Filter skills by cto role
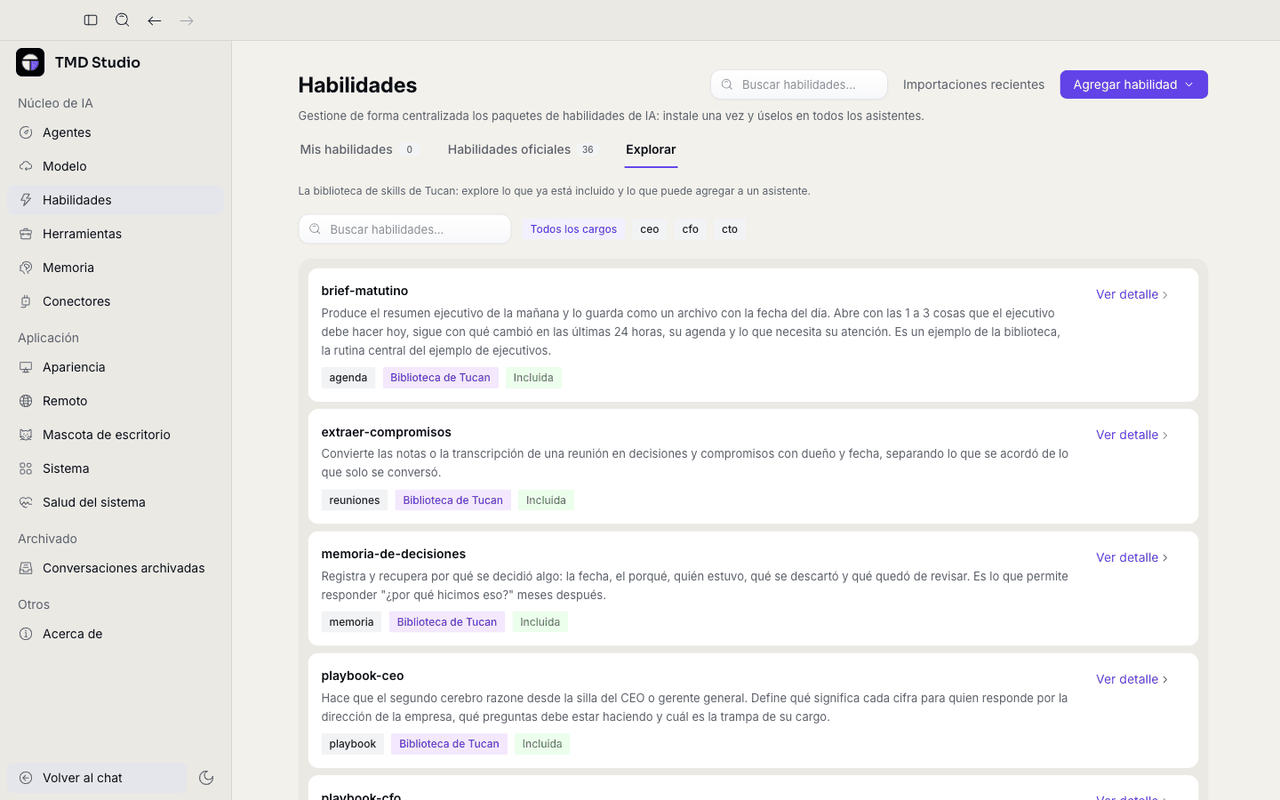 [730, 229]
